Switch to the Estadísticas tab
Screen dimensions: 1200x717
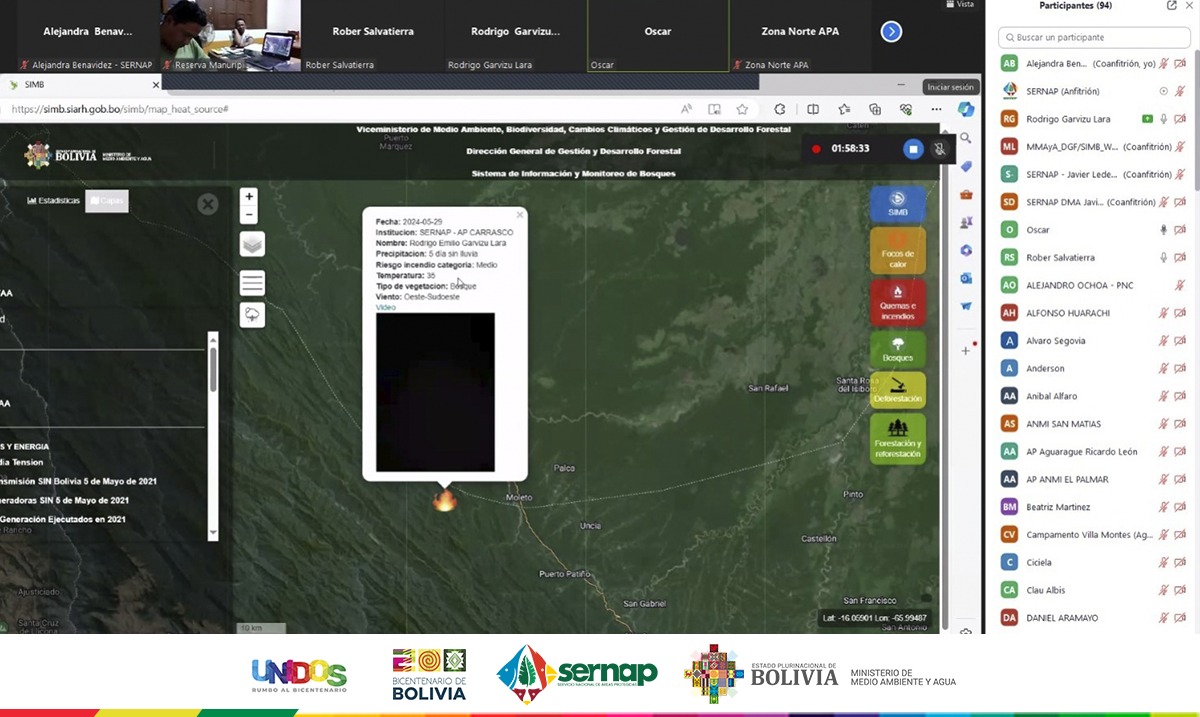point(54,201)
